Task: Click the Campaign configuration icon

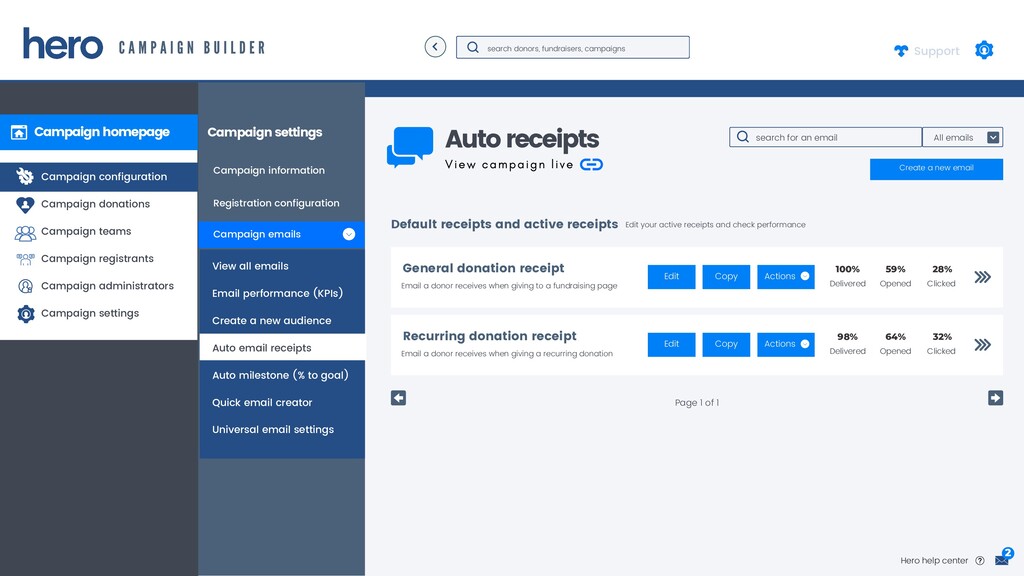Action: (x=25, y=176)
